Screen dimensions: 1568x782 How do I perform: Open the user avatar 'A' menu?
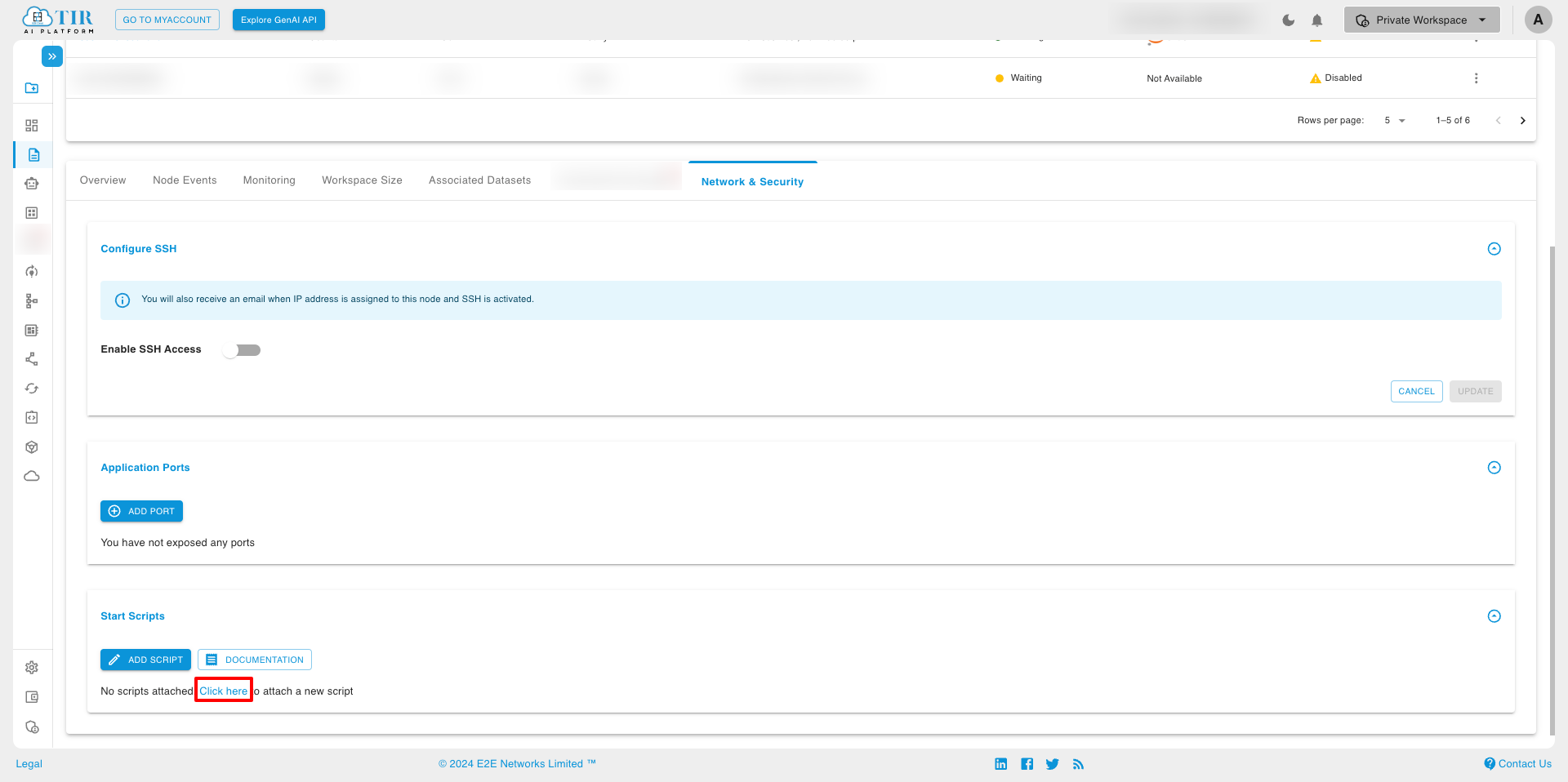(1539, 20)
